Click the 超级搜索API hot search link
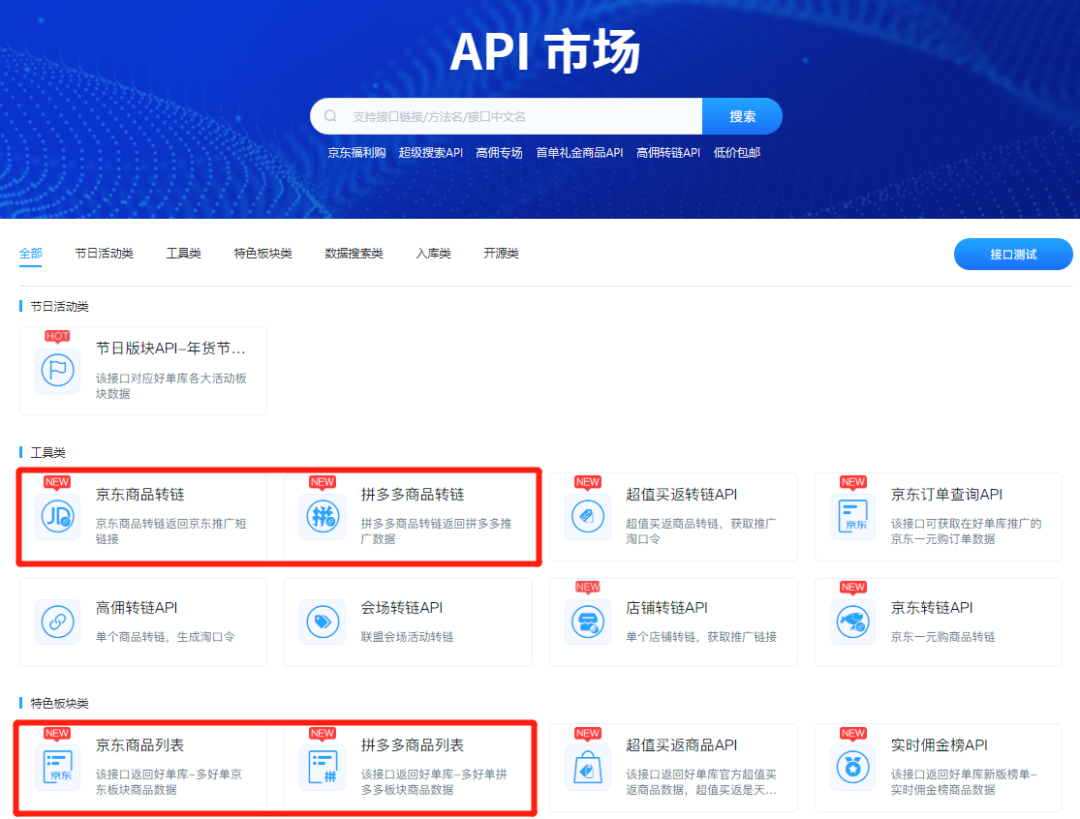Screen dimensions: 1080x819 [431, 153]
